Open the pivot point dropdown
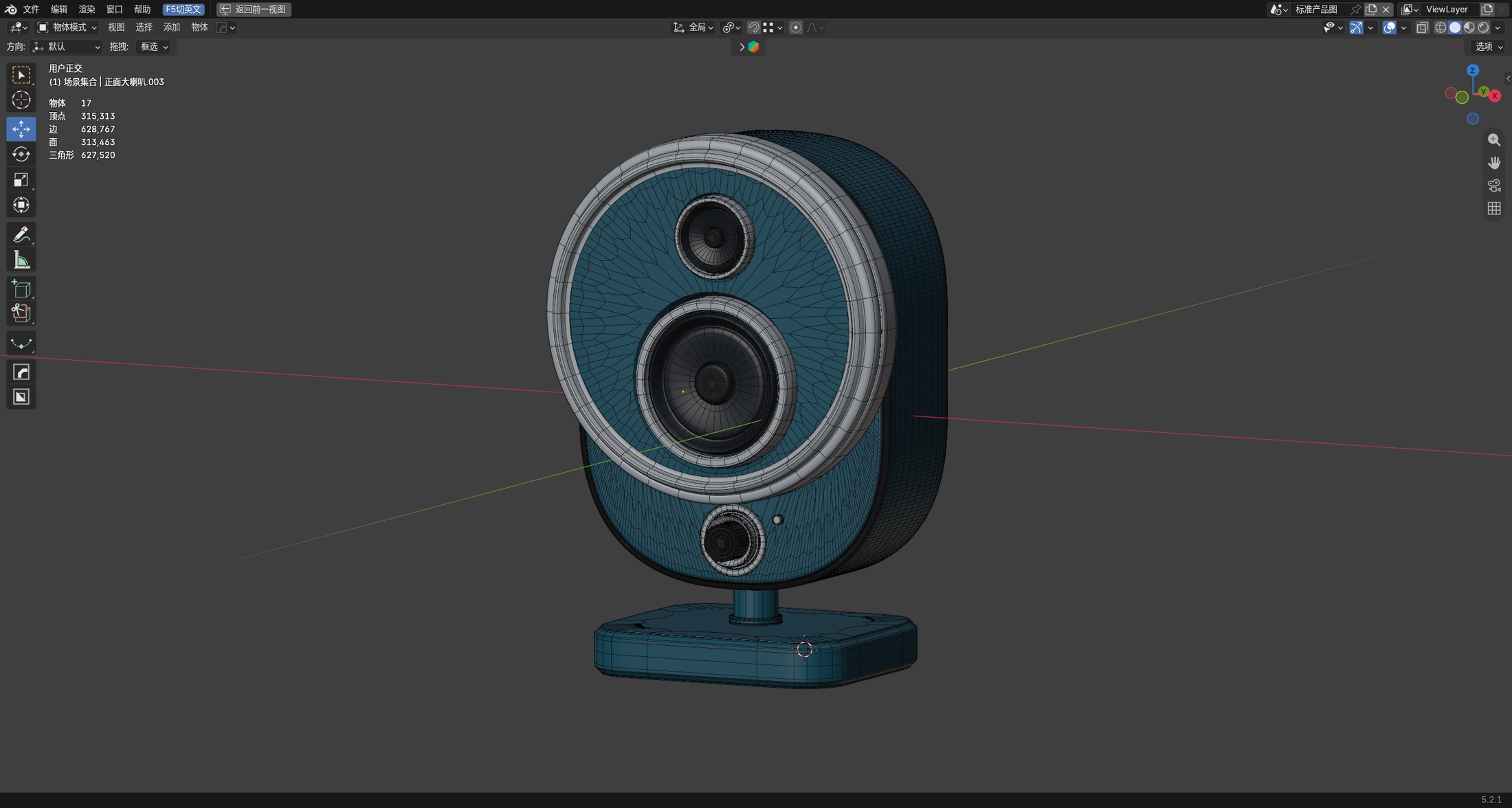Screen dimensions: 1512x808 [731, 27]
